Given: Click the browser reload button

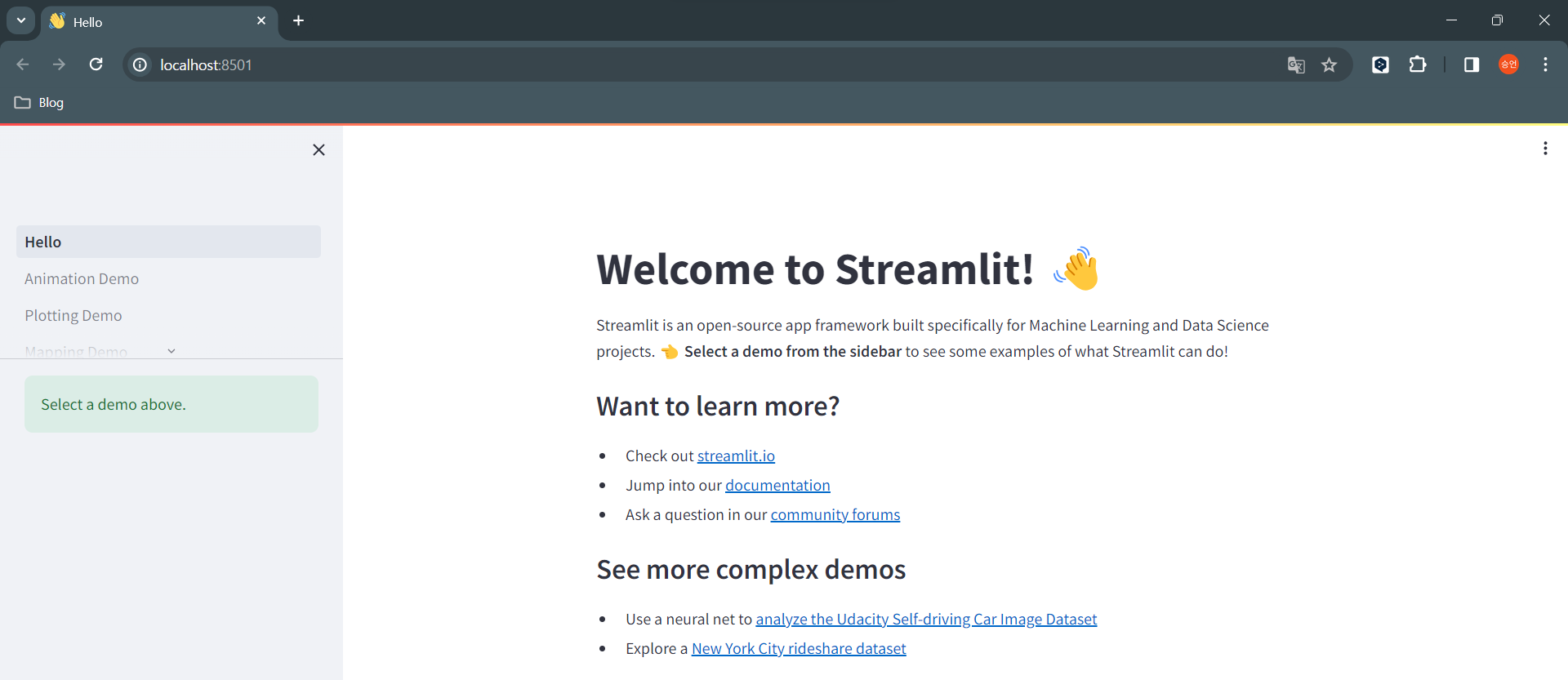Looking at the screenshot, I should tap(96, 64).
